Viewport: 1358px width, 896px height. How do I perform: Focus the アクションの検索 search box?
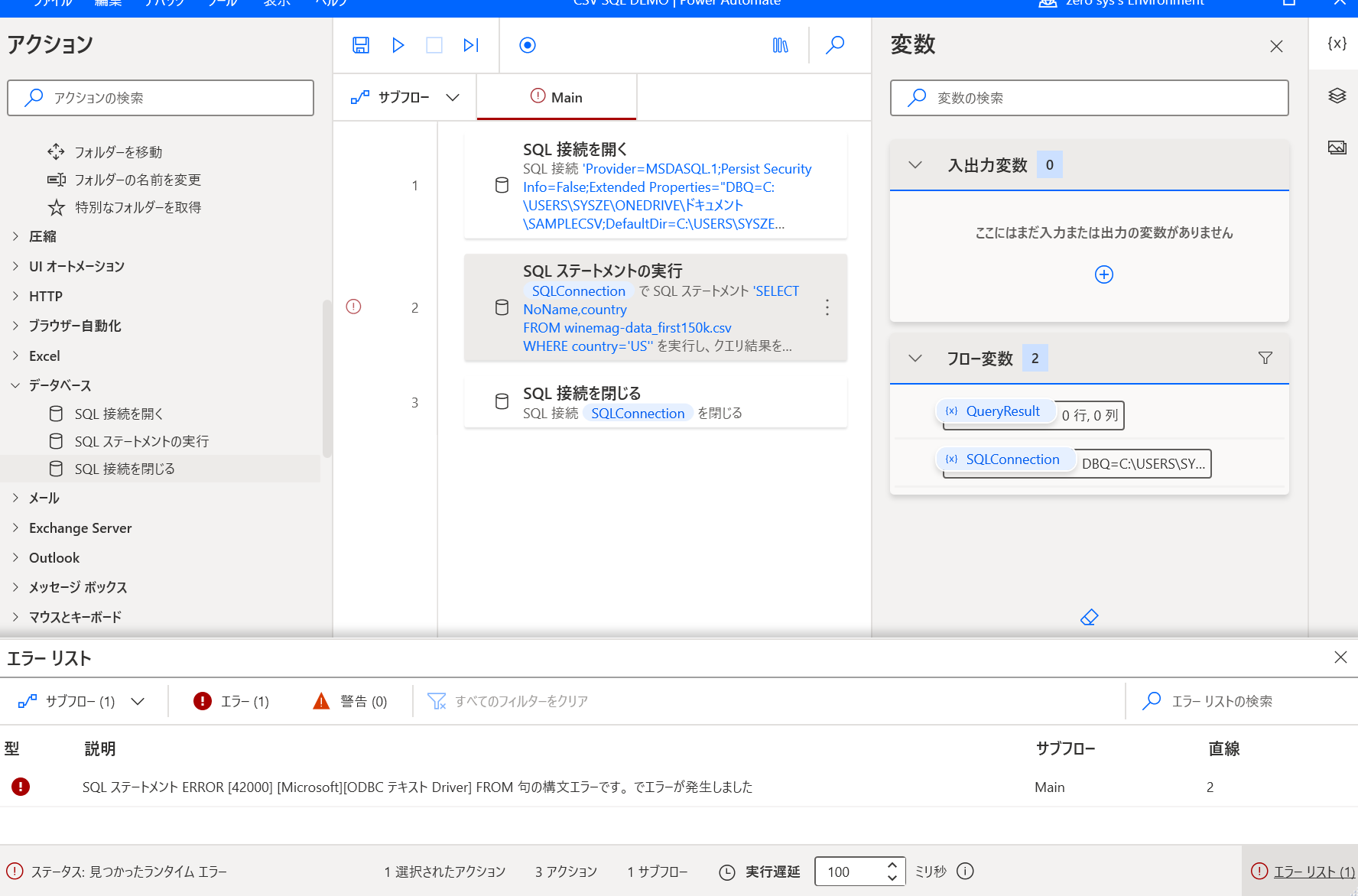pos(161,98)
